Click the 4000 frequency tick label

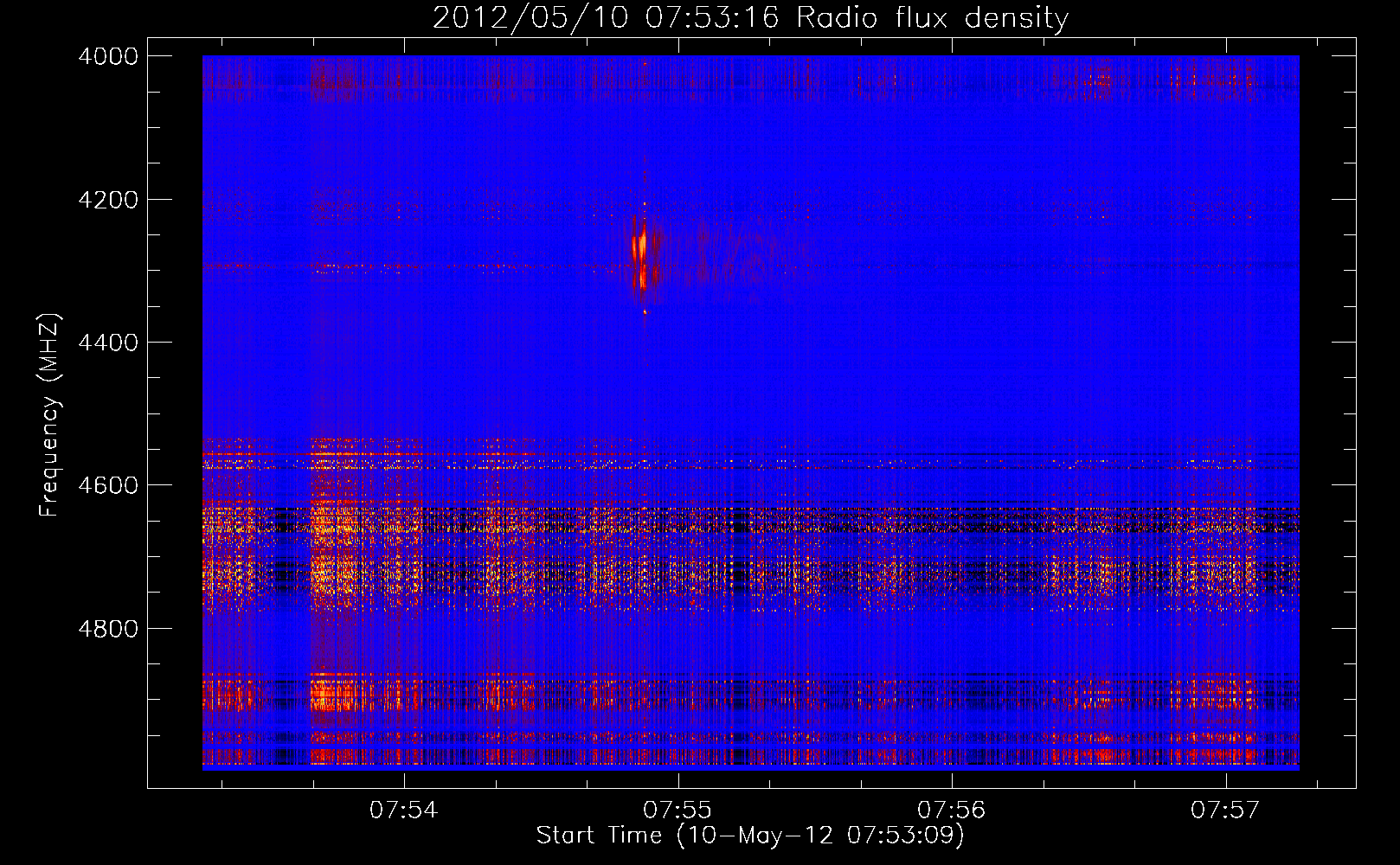point(108,56)
